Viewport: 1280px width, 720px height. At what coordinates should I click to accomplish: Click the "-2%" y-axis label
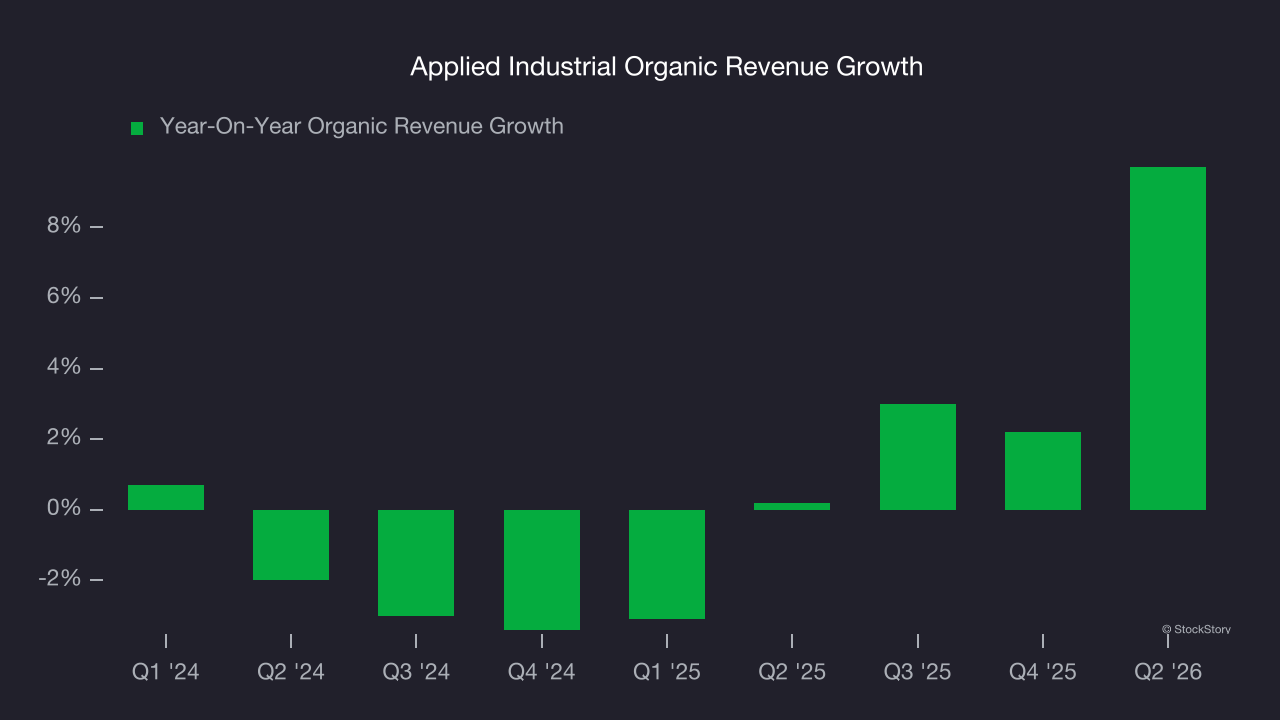(59, 580)
